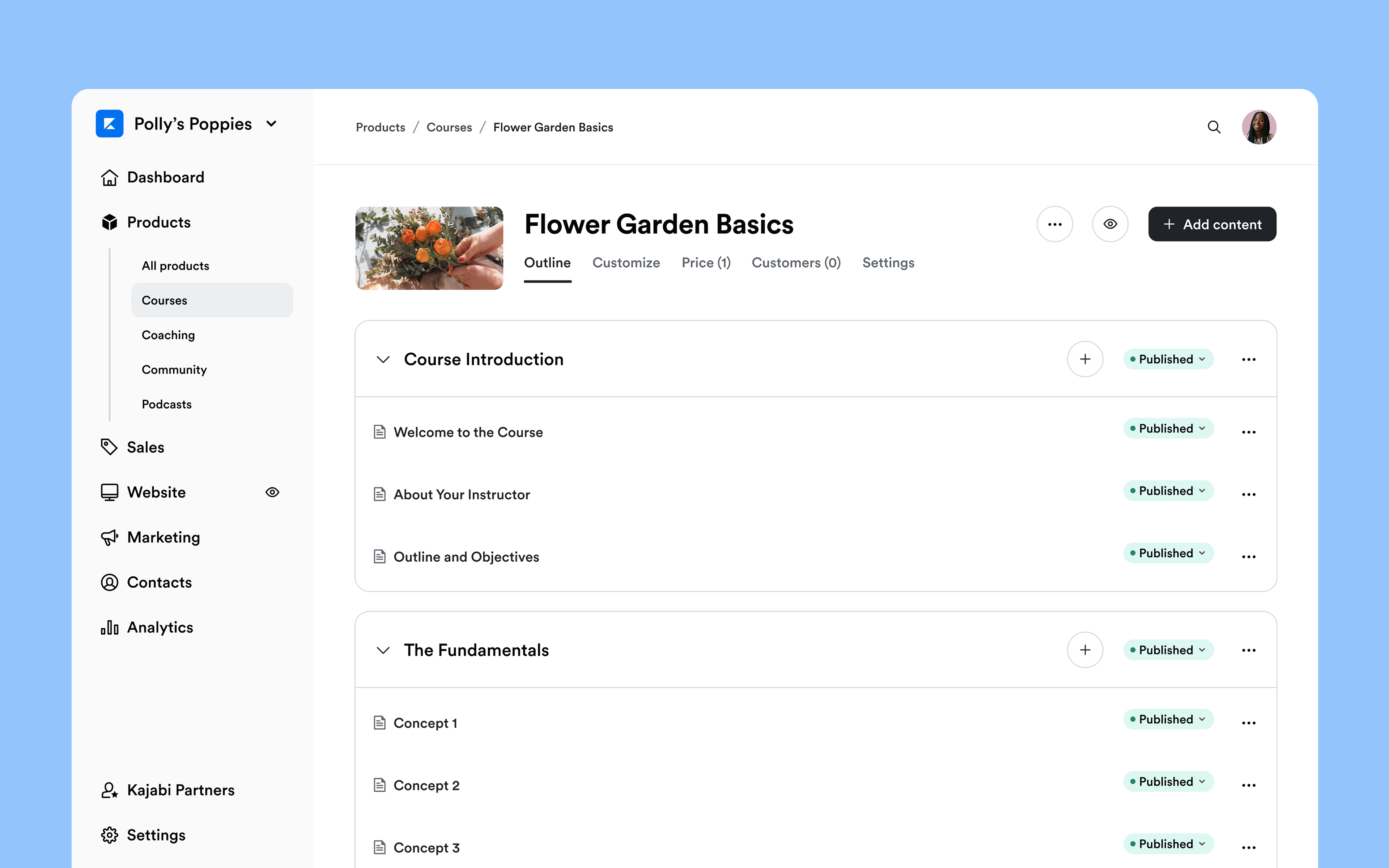The width and height of the screenshot is (1389, 868).
Task: Open Outline and Objectives lesson
Action: 467,557
